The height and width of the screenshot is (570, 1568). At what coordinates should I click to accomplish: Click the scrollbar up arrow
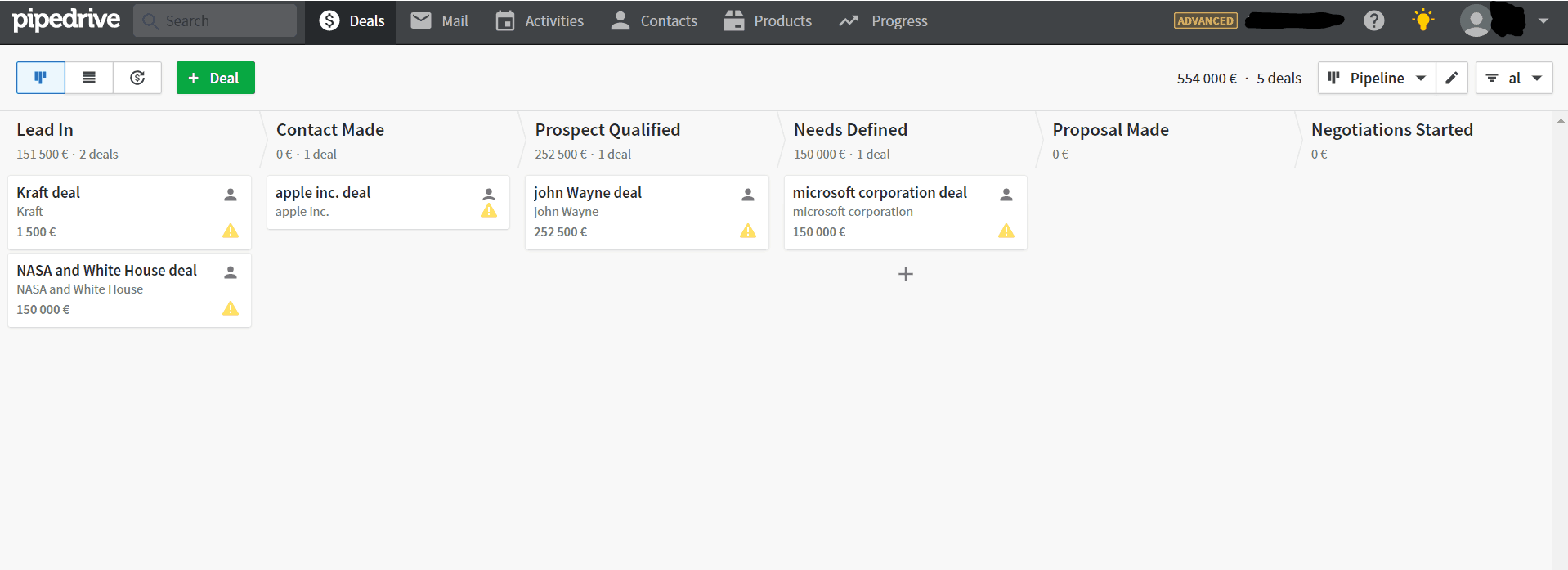coord(1561,120)
